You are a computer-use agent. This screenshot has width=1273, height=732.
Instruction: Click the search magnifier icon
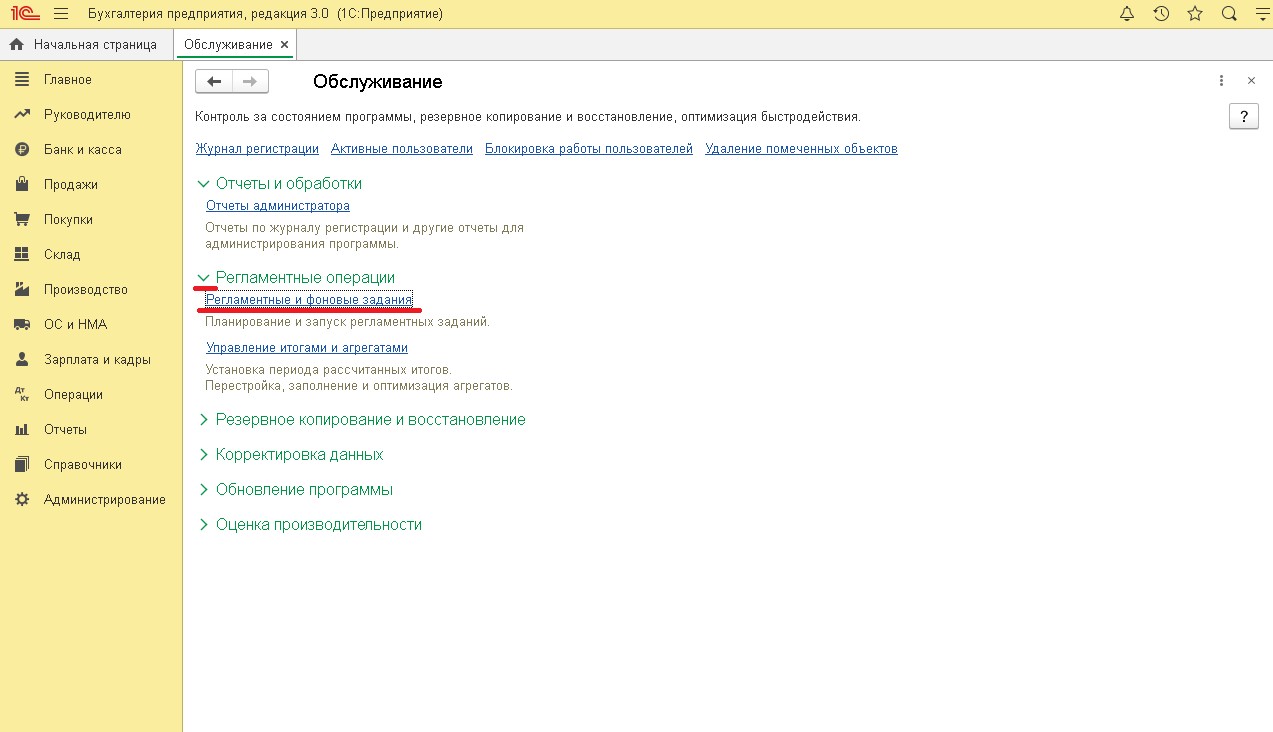1229,14
